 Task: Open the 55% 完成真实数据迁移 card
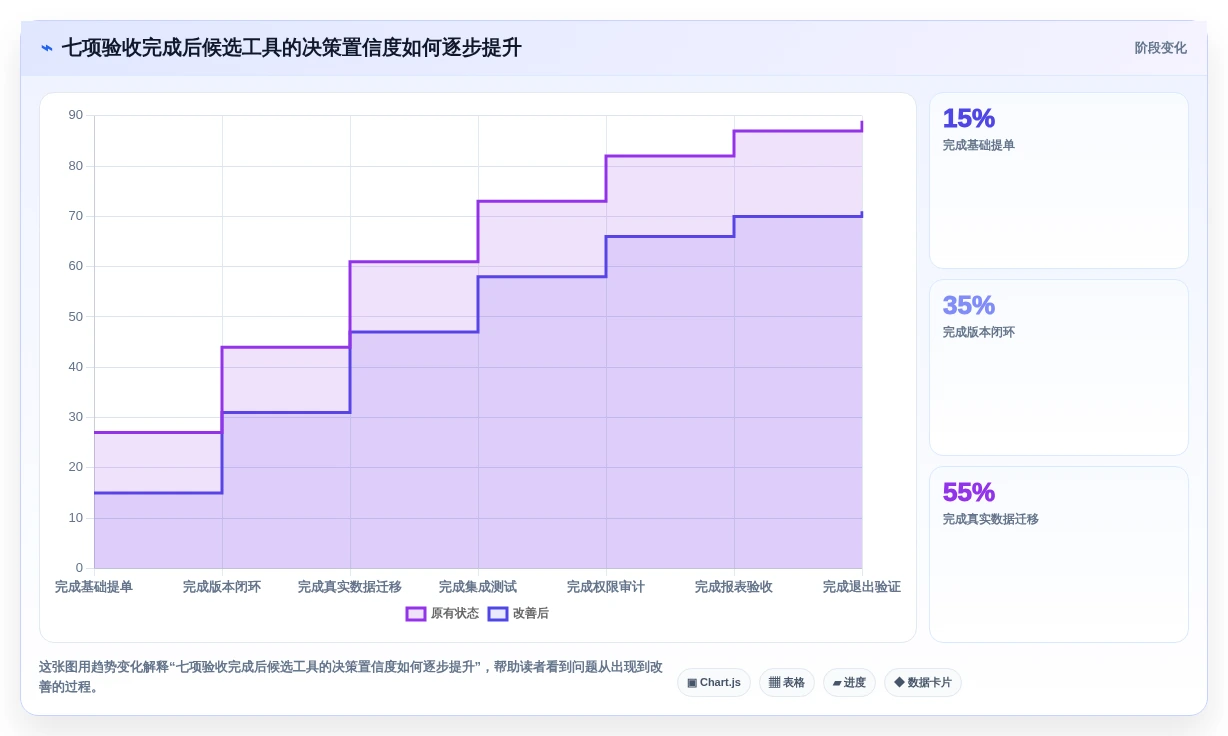pos(1059,555)
